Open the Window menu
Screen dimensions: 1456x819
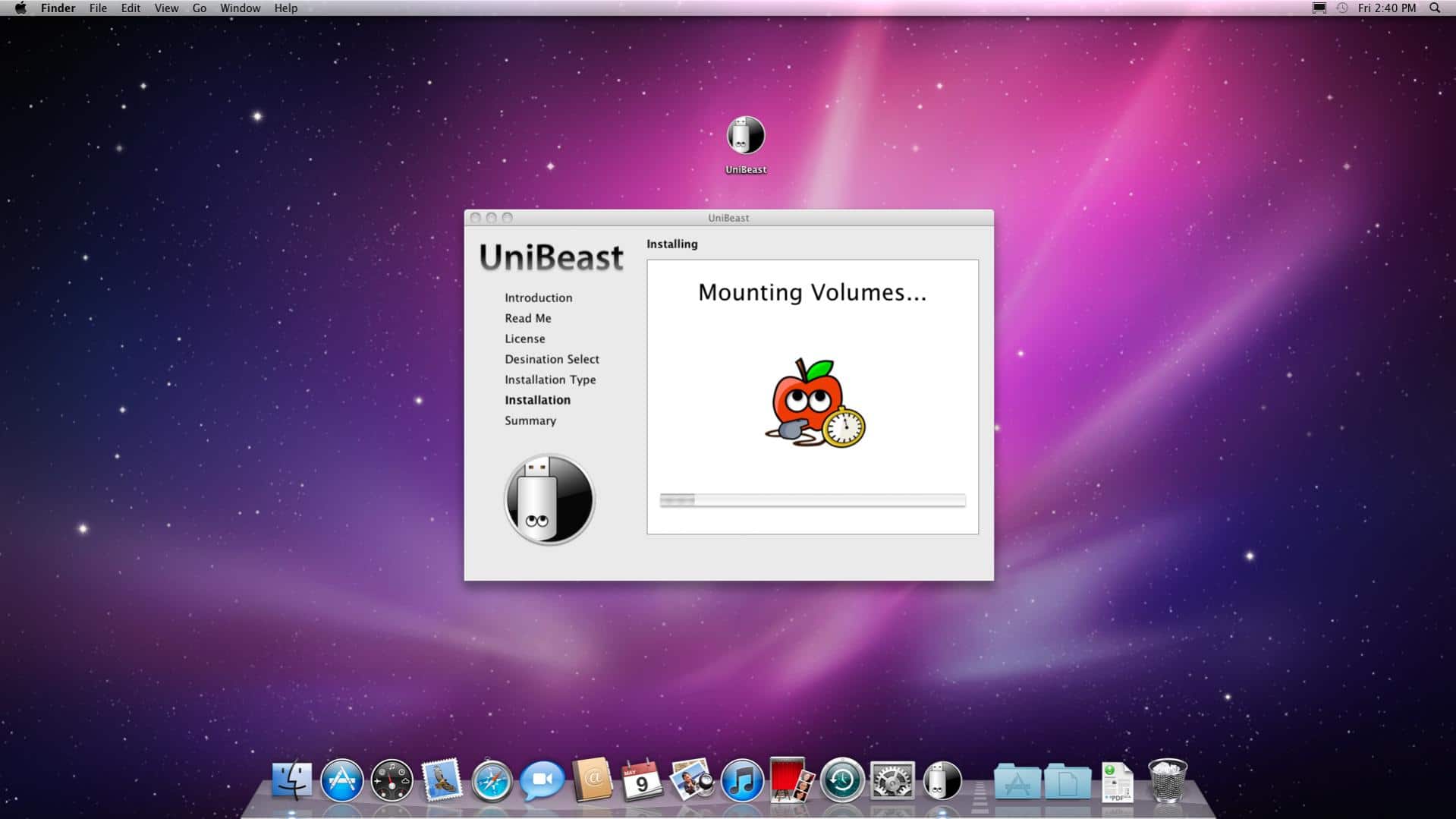coord(240,8)
